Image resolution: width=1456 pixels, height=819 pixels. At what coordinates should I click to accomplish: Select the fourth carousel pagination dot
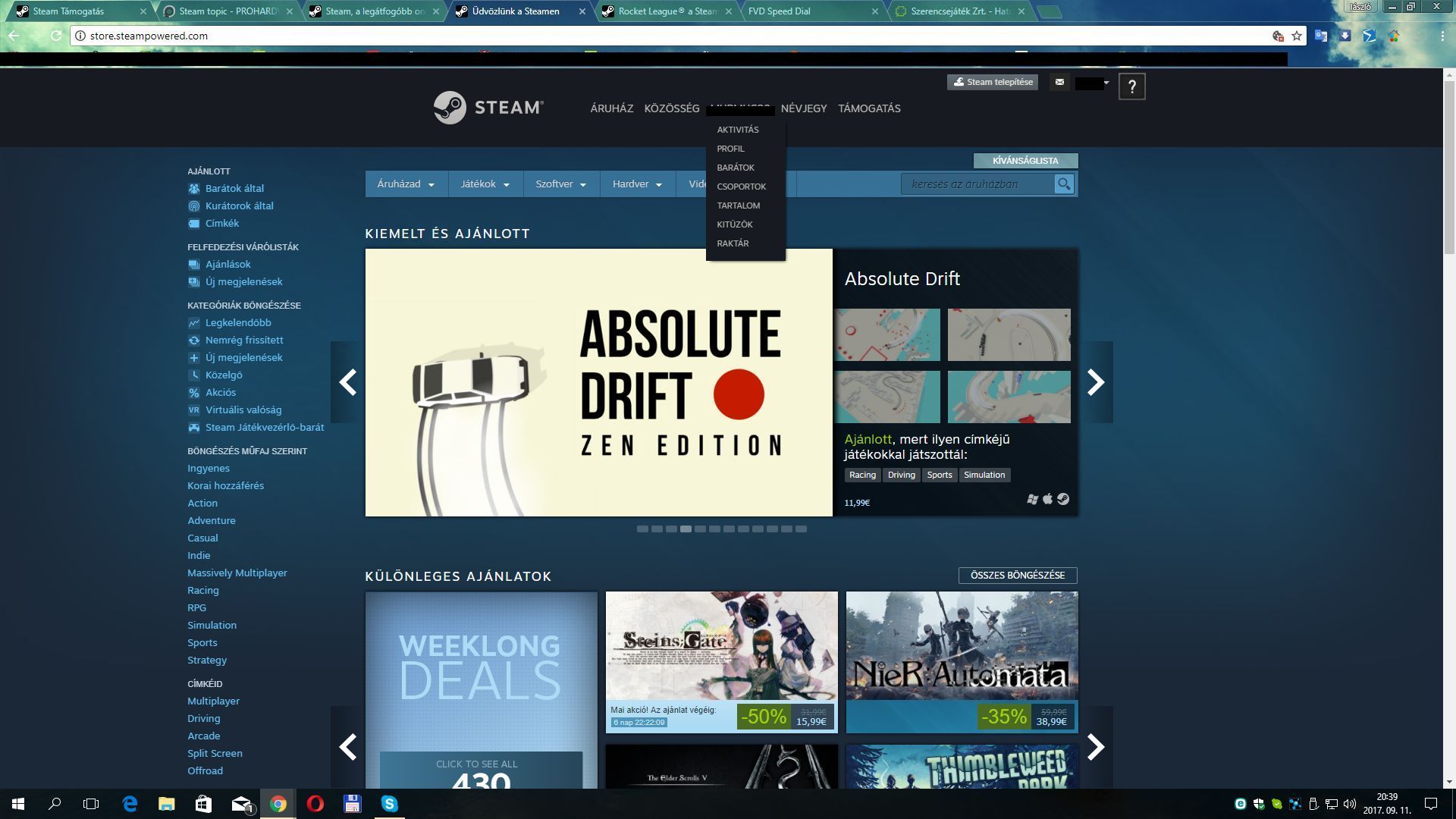coord(686,529)
